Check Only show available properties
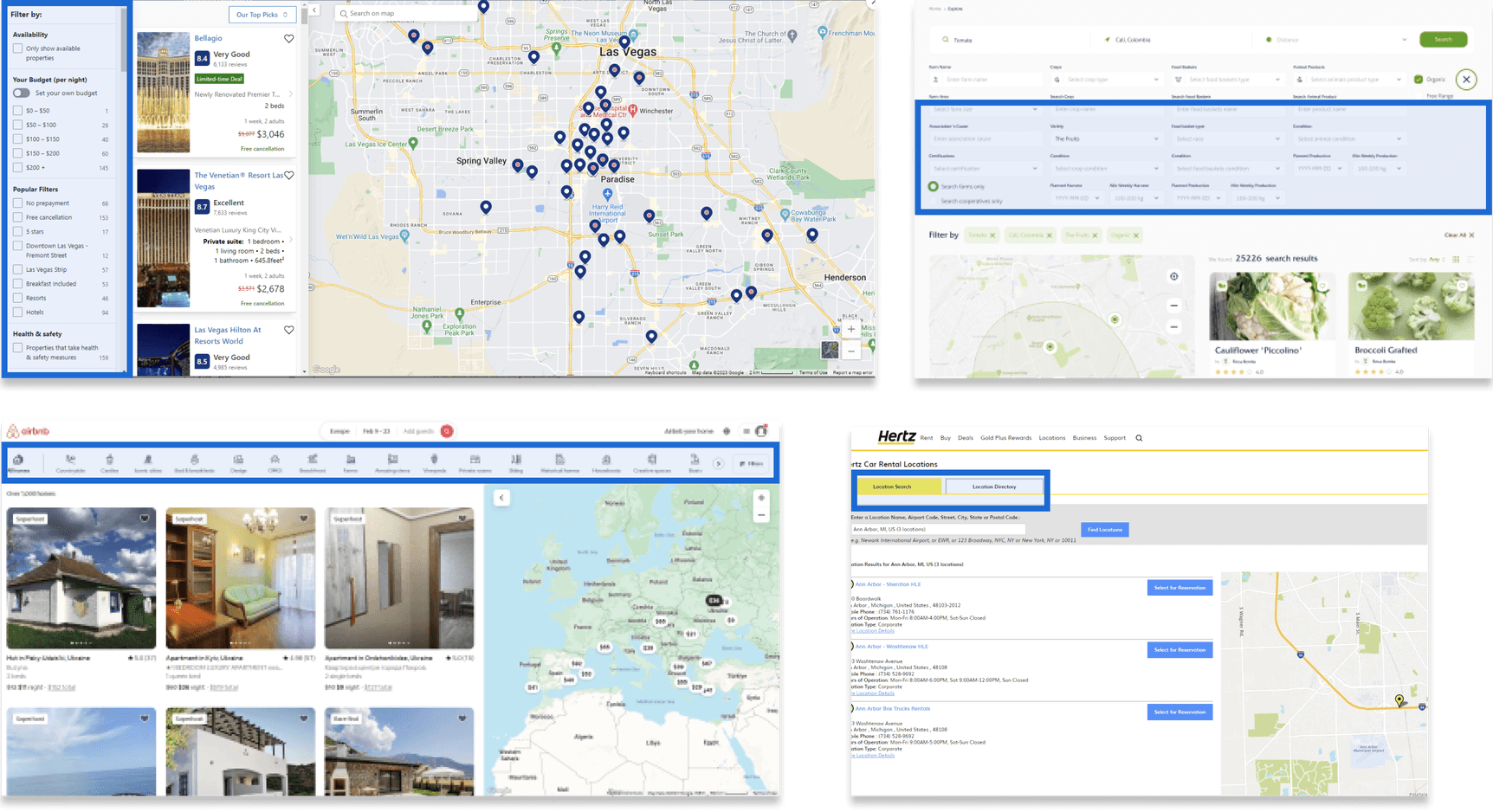1493x812 pixels. [17, 48]
